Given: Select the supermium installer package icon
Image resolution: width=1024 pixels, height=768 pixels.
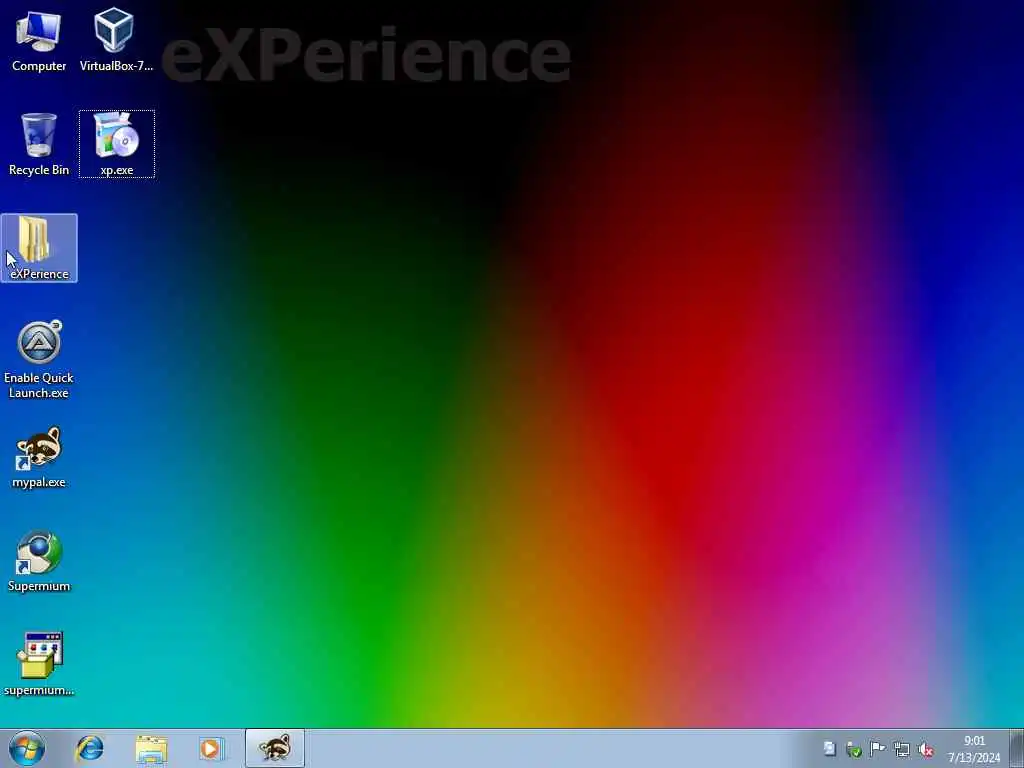Looking at the screenshot, I should [39, 664].
